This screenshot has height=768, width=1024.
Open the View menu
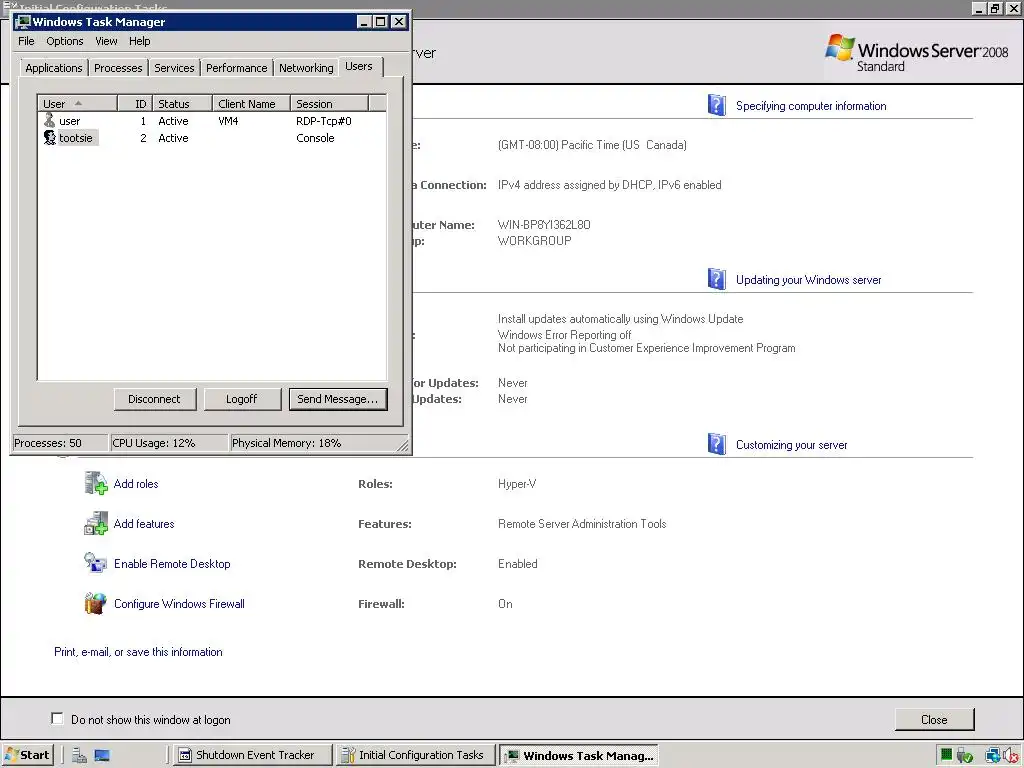pyautogui.click(x=106, y=41)
